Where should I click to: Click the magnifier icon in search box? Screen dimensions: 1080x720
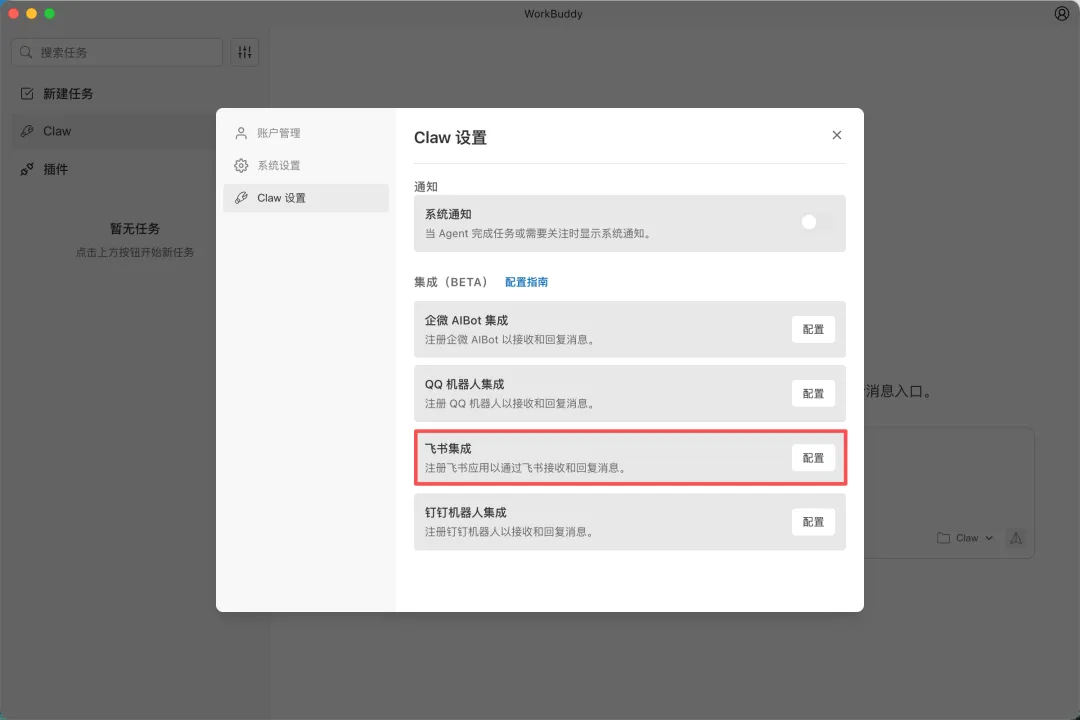point(26,52)
